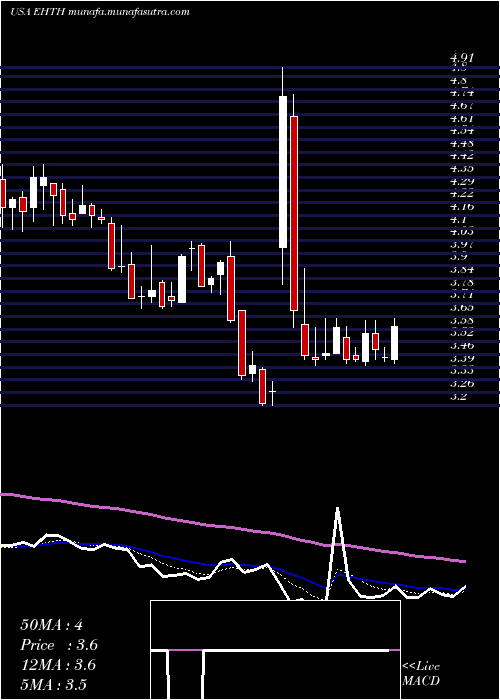Click the 3.2 price axis label
Screen dimensions: 500x700
tap(459, 396)
